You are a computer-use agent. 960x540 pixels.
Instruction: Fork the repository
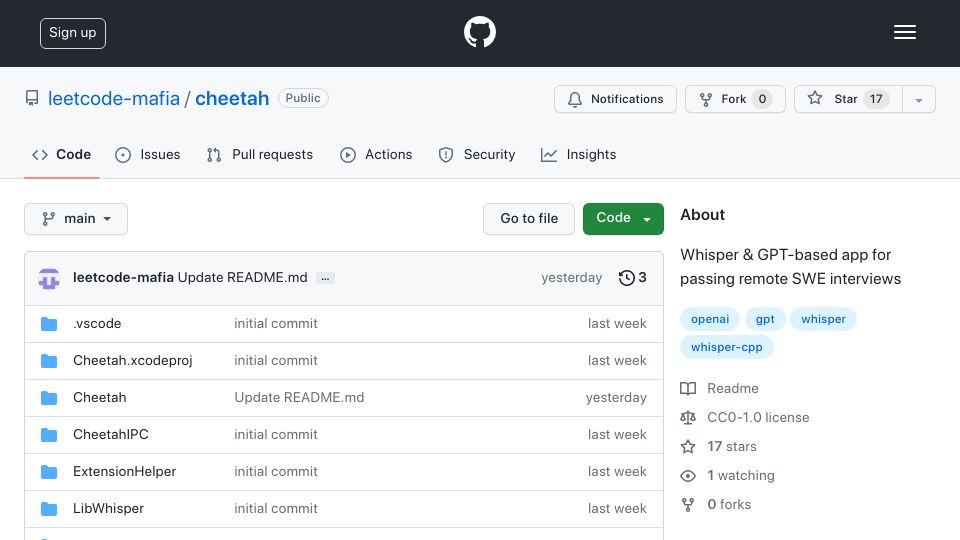[x=735, y=99]
